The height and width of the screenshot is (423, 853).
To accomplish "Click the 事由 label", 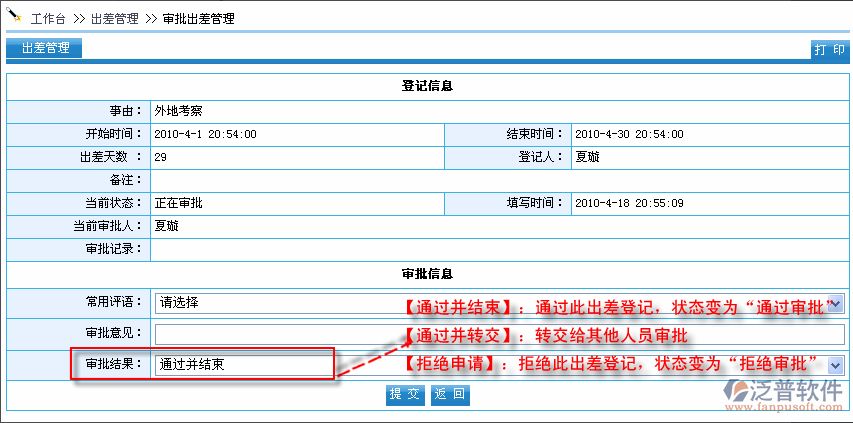I will pos(126,111).
